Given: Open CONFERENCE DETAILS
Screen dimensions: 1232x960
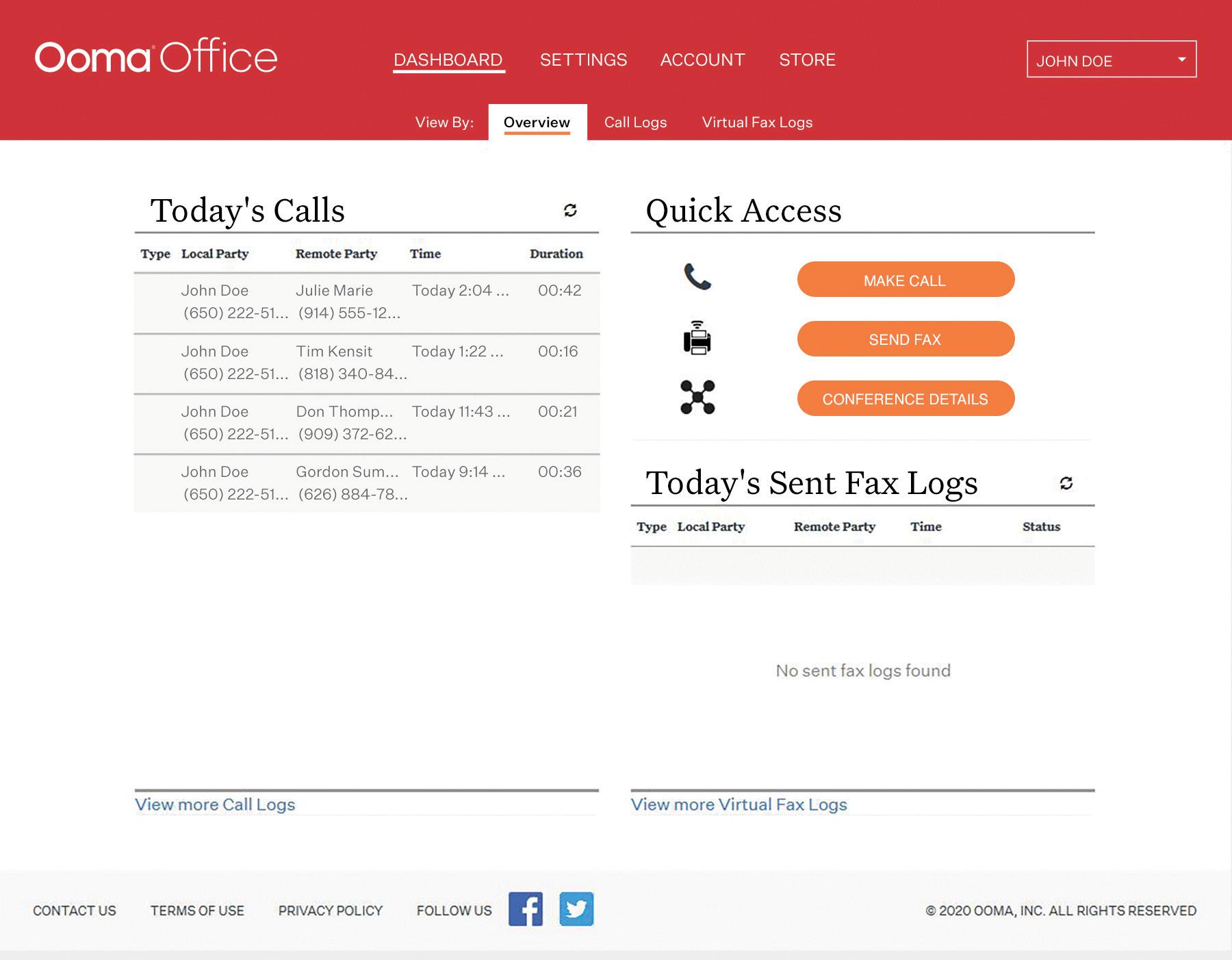Looking at the screenshot, I should 906,398.
